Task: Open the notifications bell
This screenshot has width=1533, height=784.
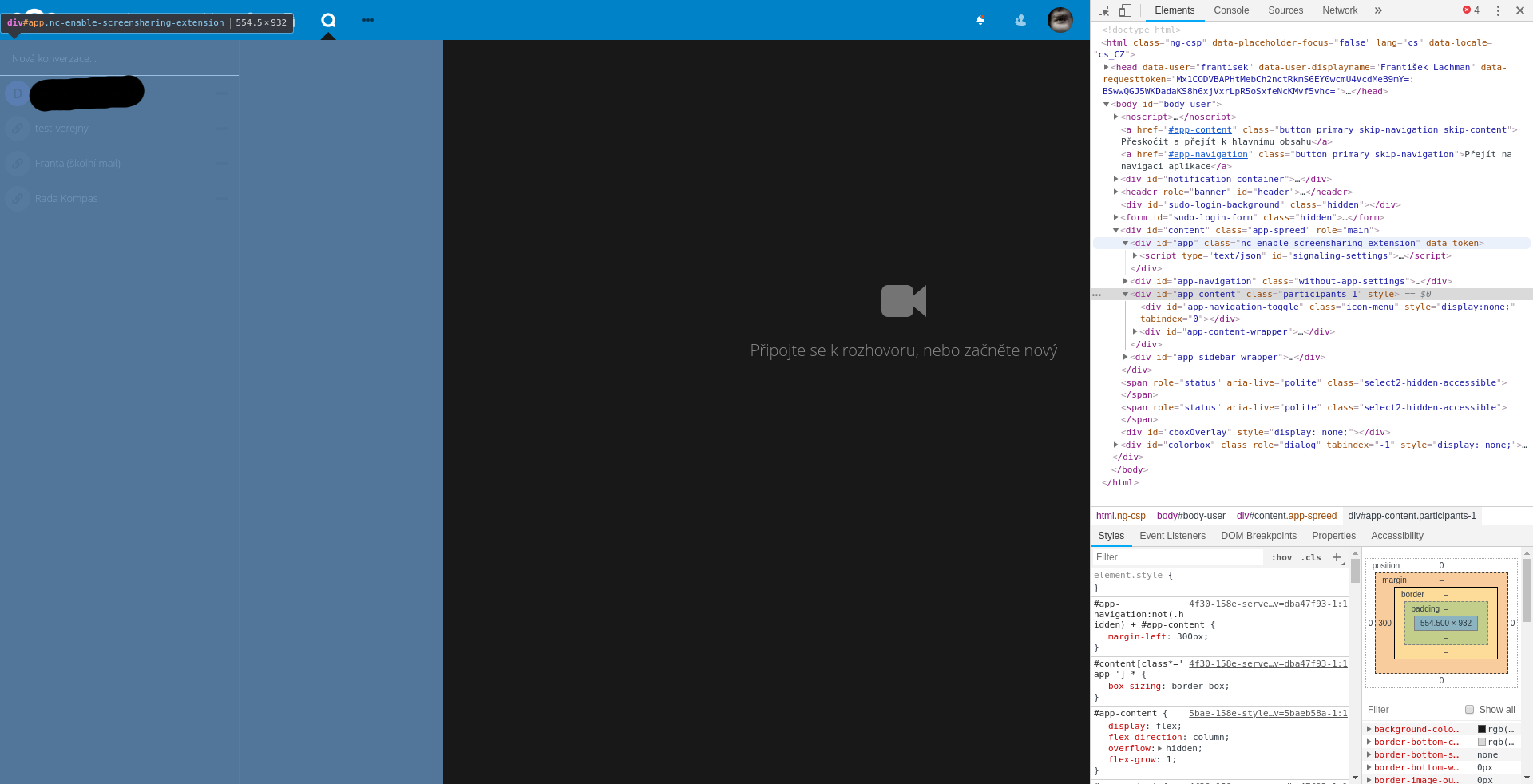Action: pos(980,20)
